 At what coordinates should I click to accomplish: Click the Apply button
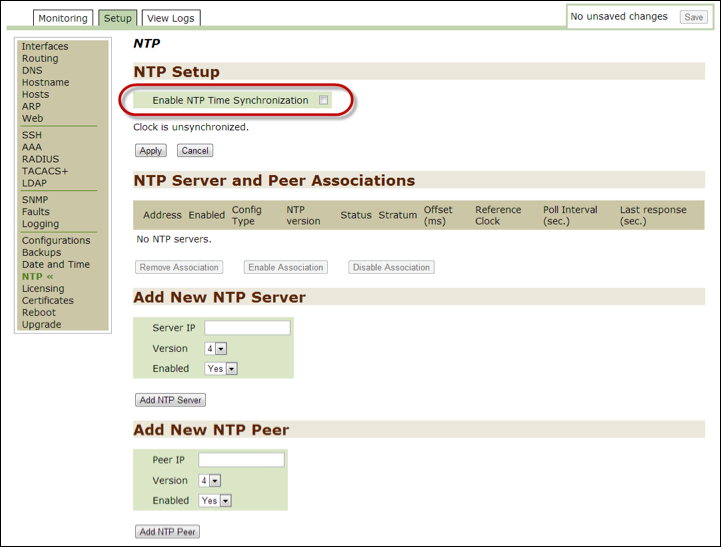(150, 151)
